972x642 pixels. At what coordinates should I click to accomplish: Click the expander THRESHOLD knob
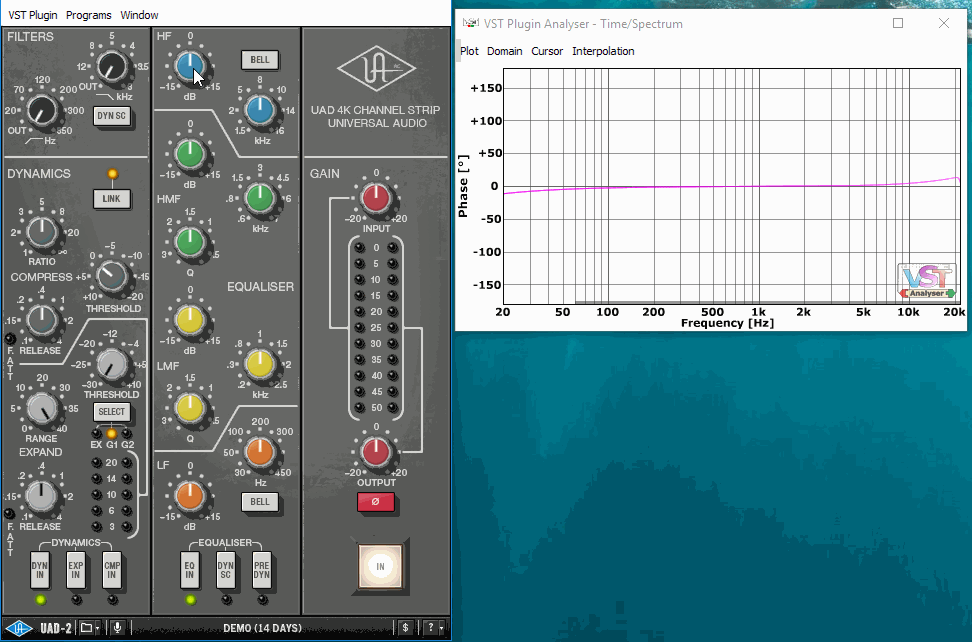click(x=112, y=365)
